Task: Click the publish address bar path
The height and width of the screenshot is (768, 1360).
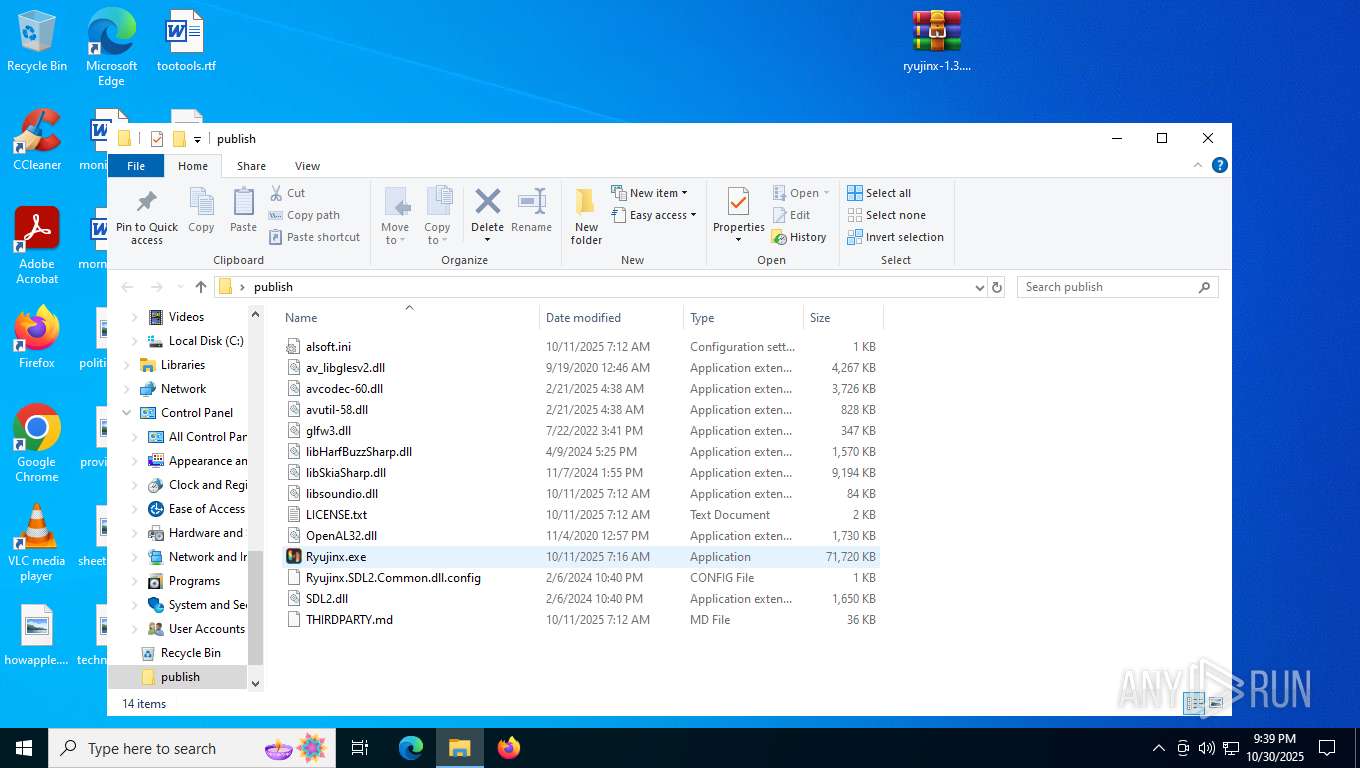Action: [273, 287]
